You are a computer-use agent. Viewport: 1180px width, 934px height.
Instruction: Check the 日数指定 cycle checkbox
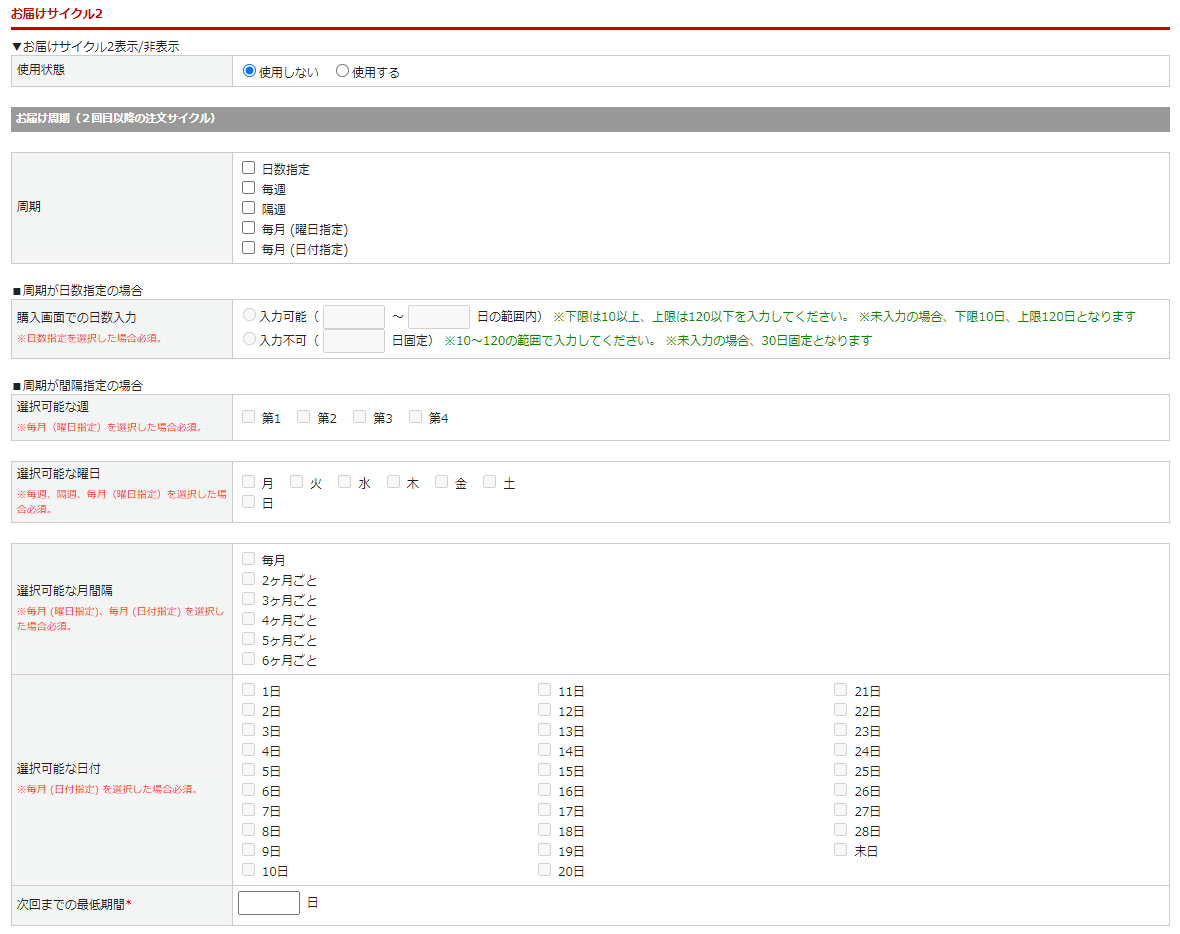[x=249, y=168]
